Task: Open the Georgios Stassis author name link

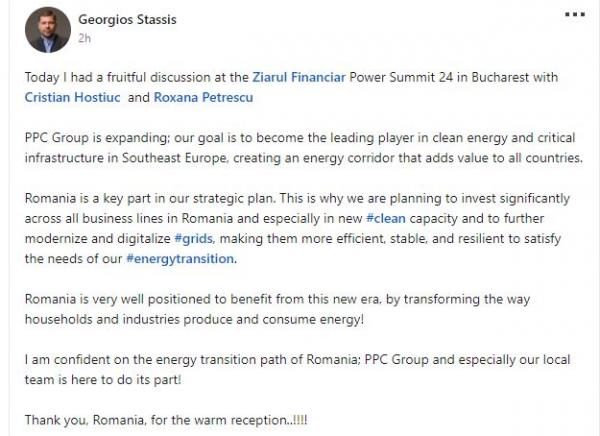Action: click(x=127, y=20)
